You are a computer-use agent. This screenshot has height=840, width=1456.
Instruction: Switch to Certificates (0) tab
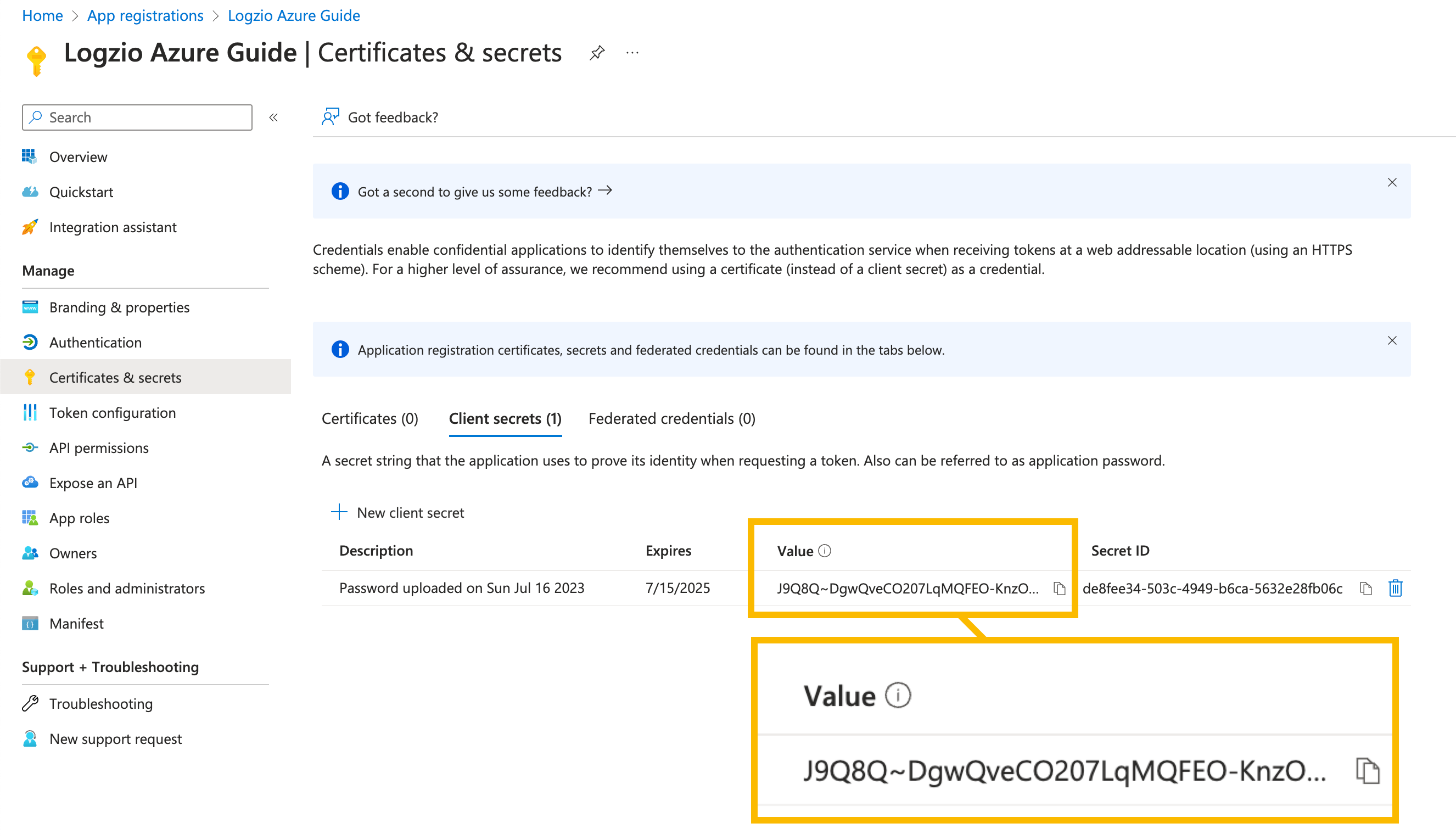point(371,419)
